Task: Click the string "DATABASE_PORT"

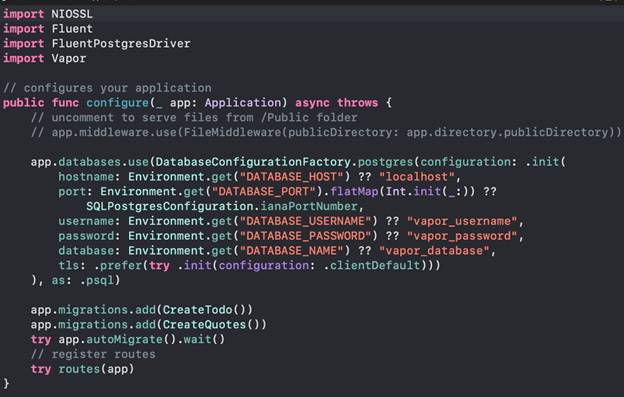Action: coord(263,191)
